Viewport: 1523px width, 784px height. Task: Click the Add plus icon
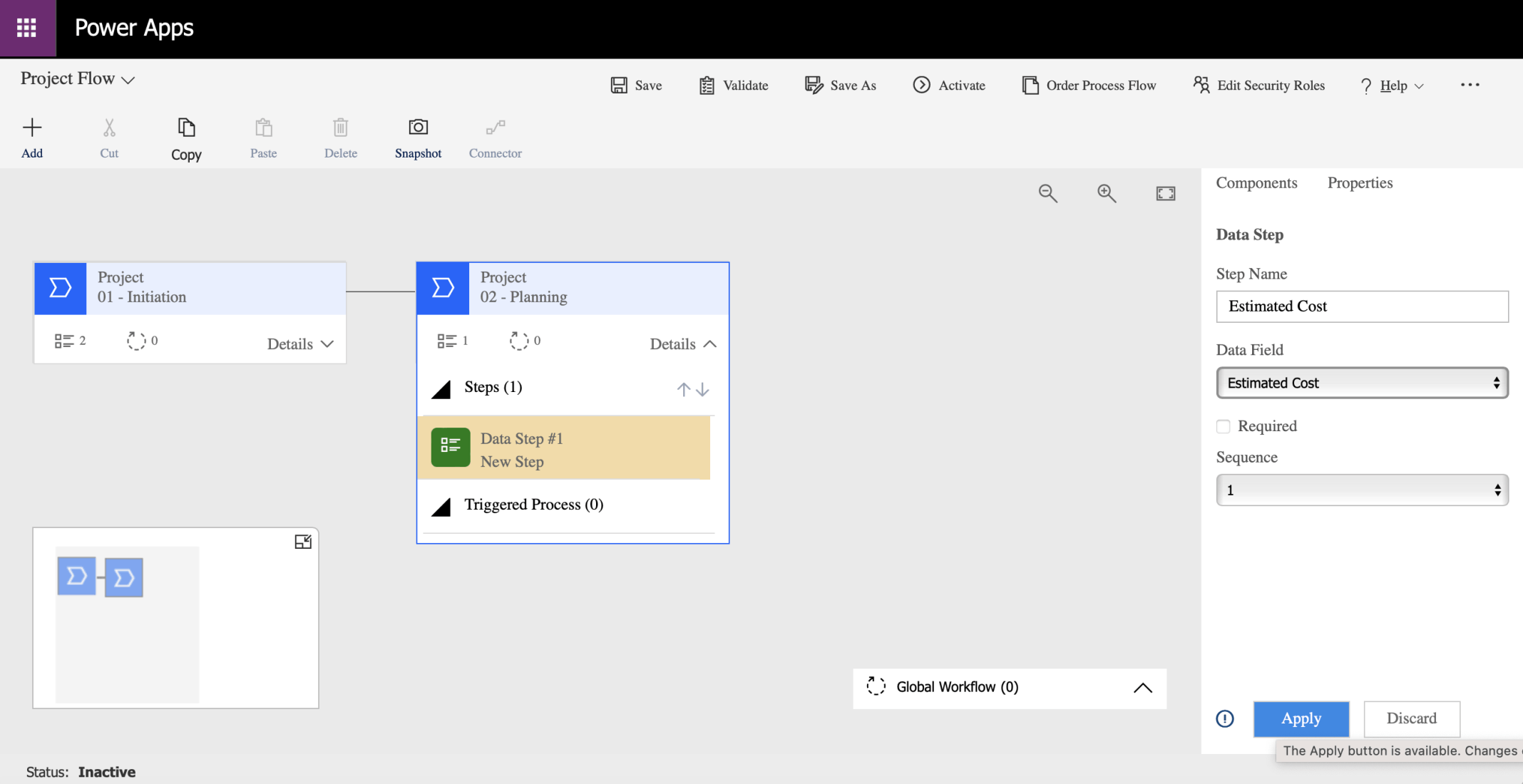point(32,128)
